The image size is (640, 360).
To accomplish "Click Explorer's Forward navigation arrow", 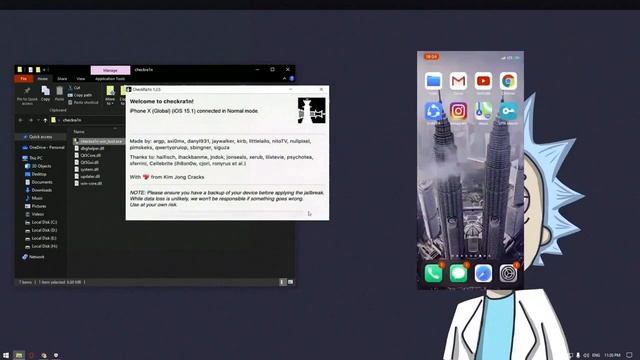I will 31,120.
